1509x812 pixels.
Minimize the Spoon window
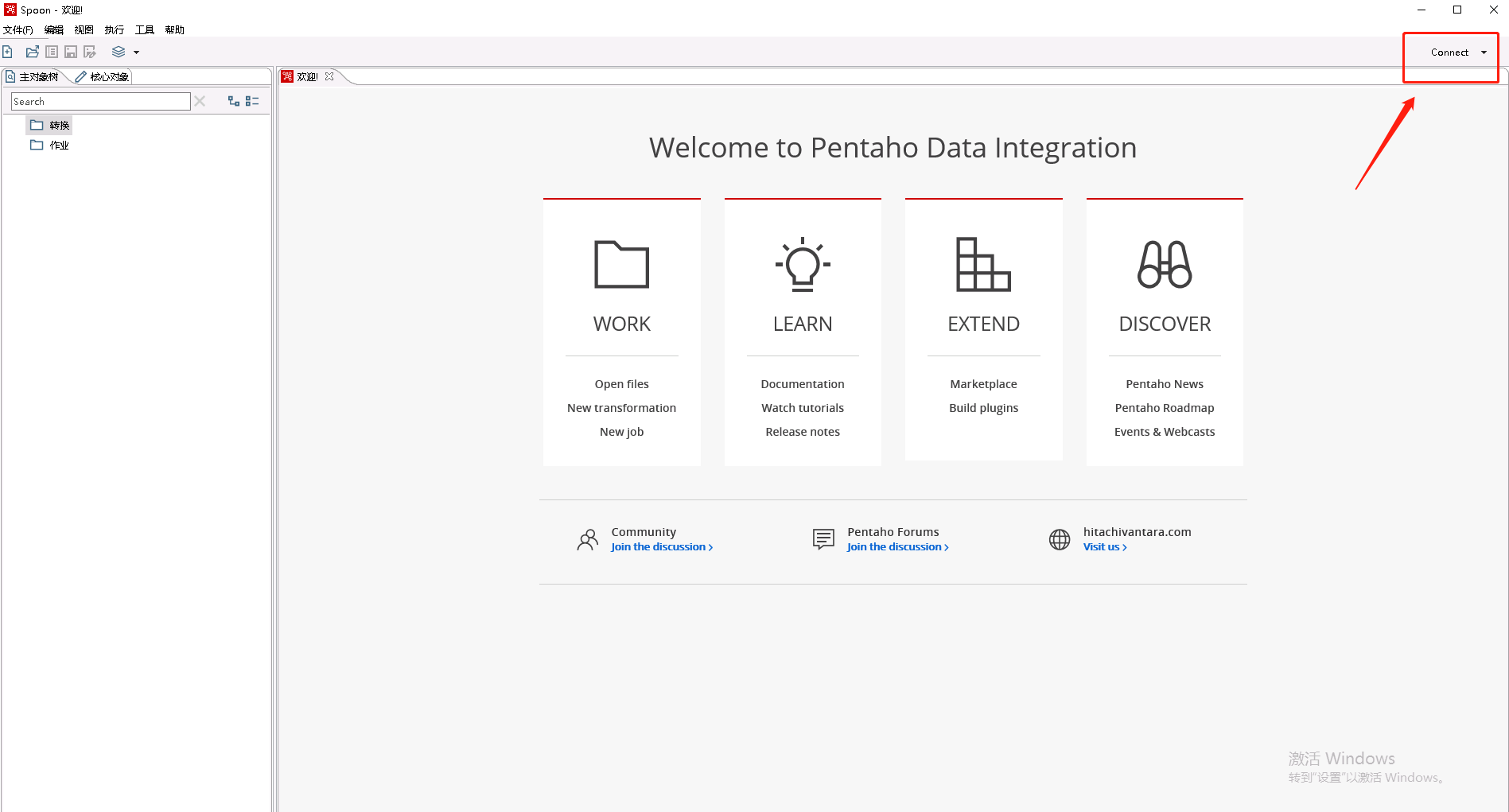[1421, 10]
